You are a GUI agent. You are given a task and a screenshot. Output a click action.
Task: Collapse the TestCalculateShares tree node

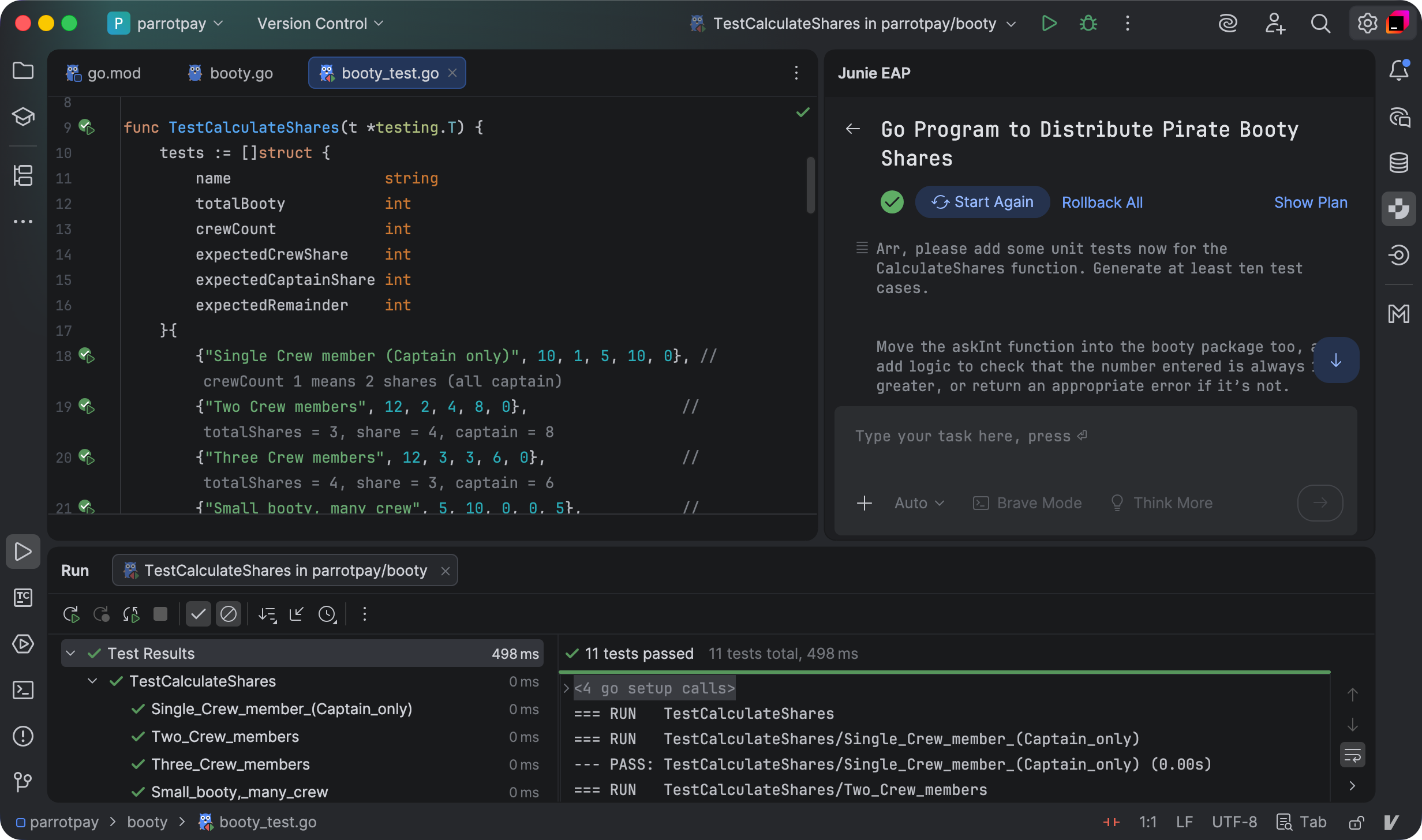[92, 681]
